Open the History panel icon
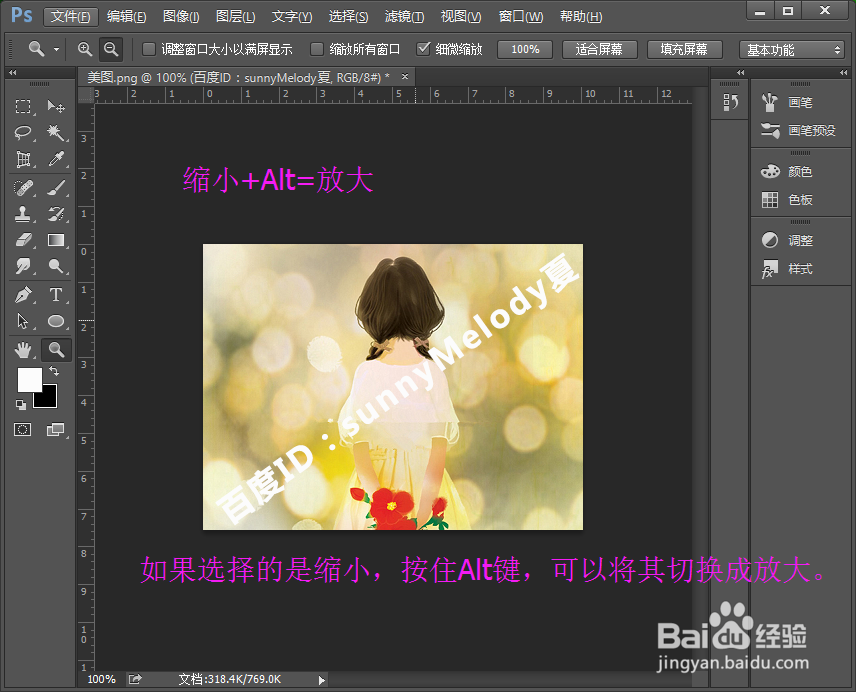Image resolution: width=856 pixels, height=692 pixels. point(730,102)
